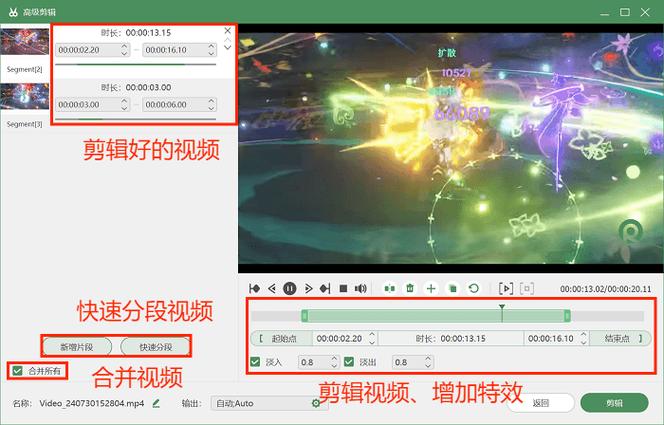Adjust timeline end time 00:00:16.10 stepper
Screen dimensions: 664x425
[584, 338]
